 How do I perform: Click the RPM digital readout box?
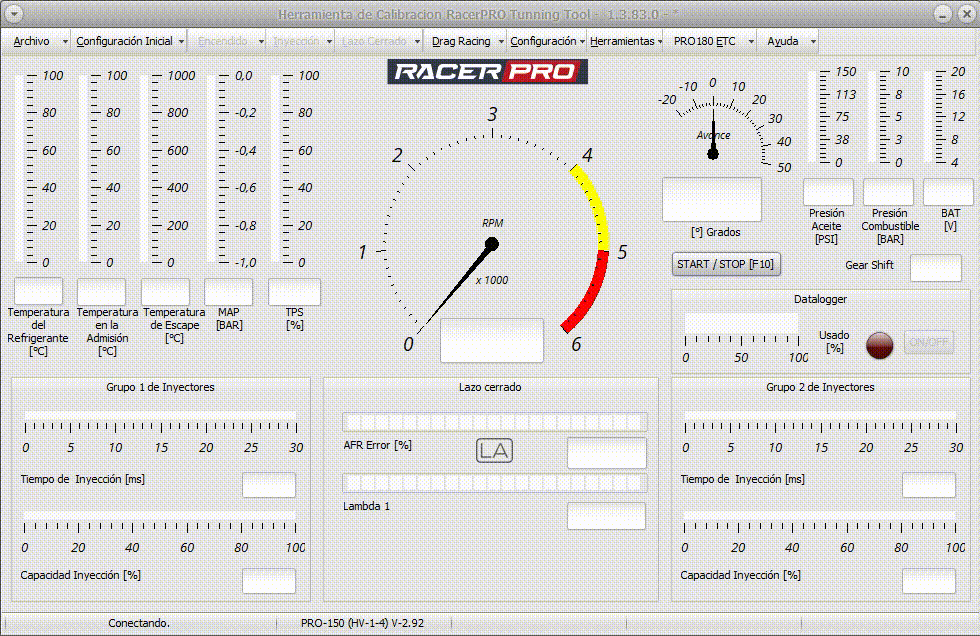pyautogui.click(x=492, y=340)
